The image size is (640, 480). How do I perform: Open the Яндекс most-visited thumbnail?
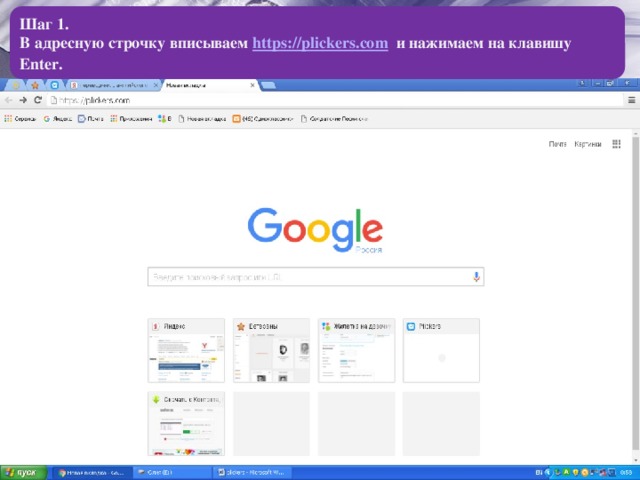pyautogui.click(x=186, y=350)
